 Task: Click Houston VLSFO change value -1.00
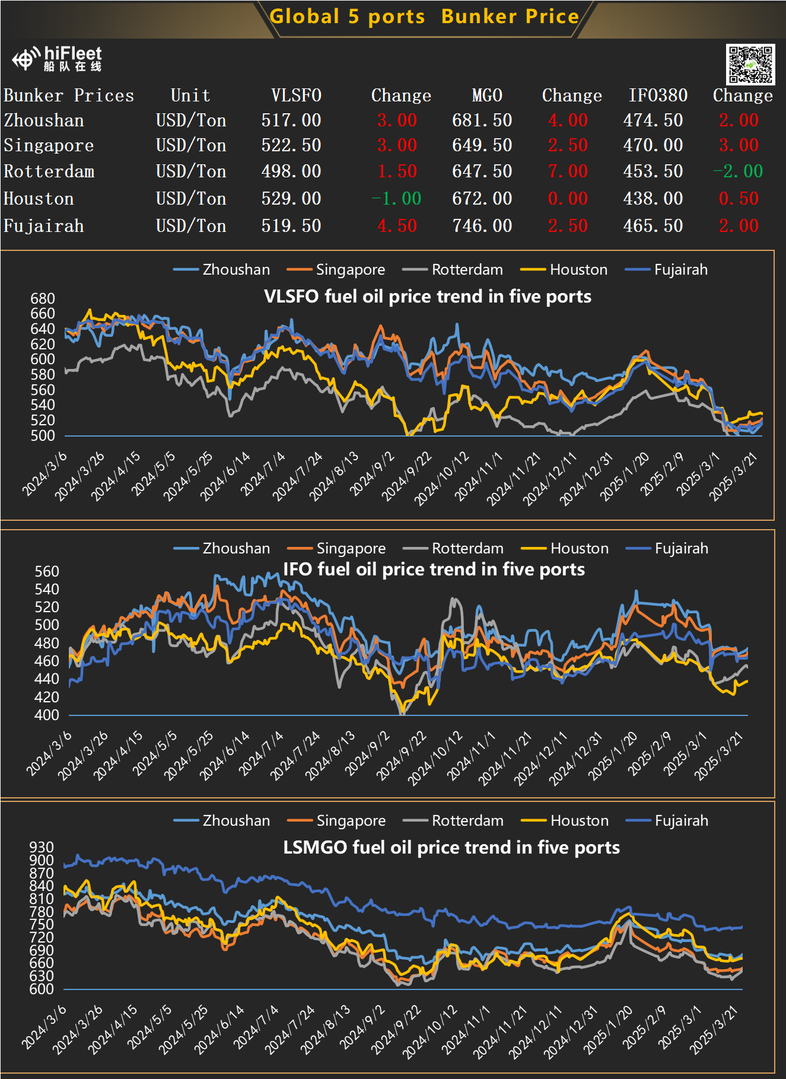coord(396,199)
